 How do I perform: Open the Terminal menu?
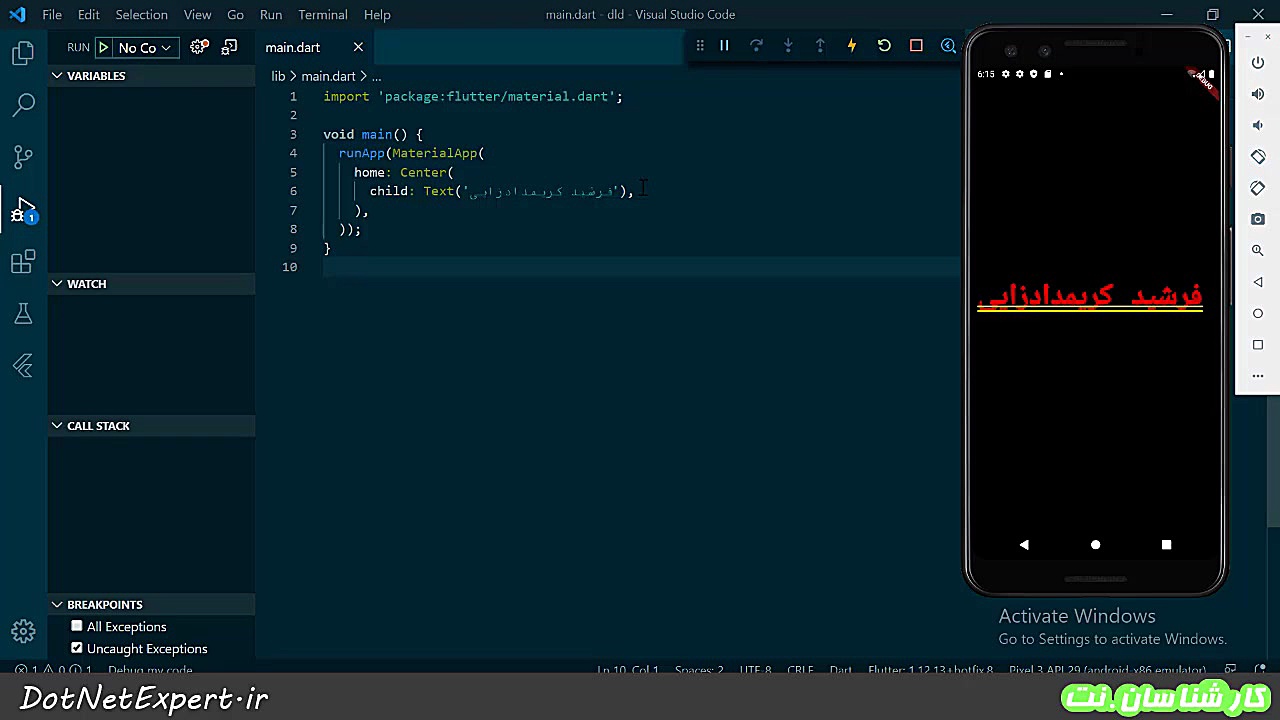(x=322, y=15)
